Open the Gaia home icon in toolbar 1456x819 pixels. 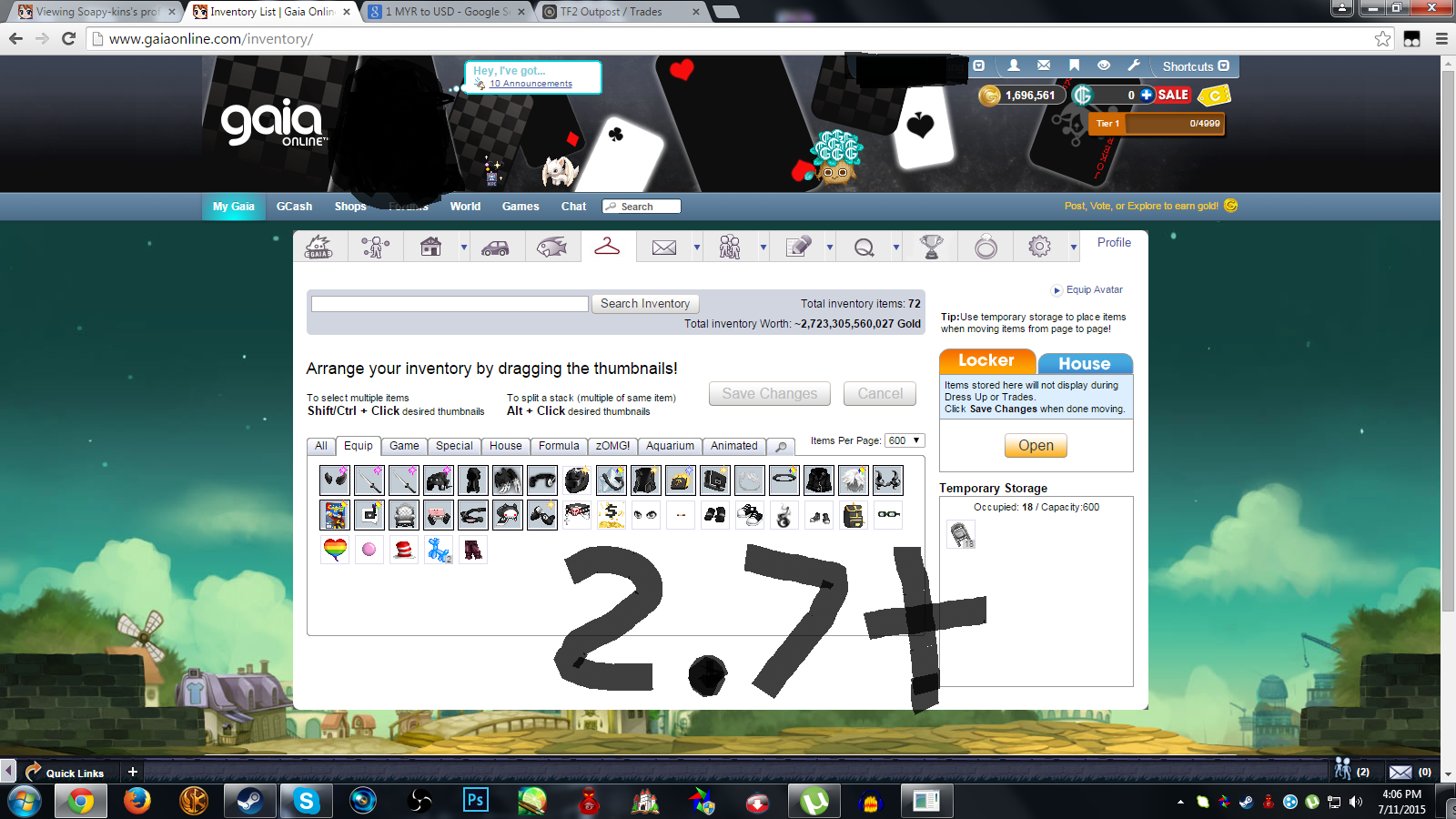pos(319,247)
